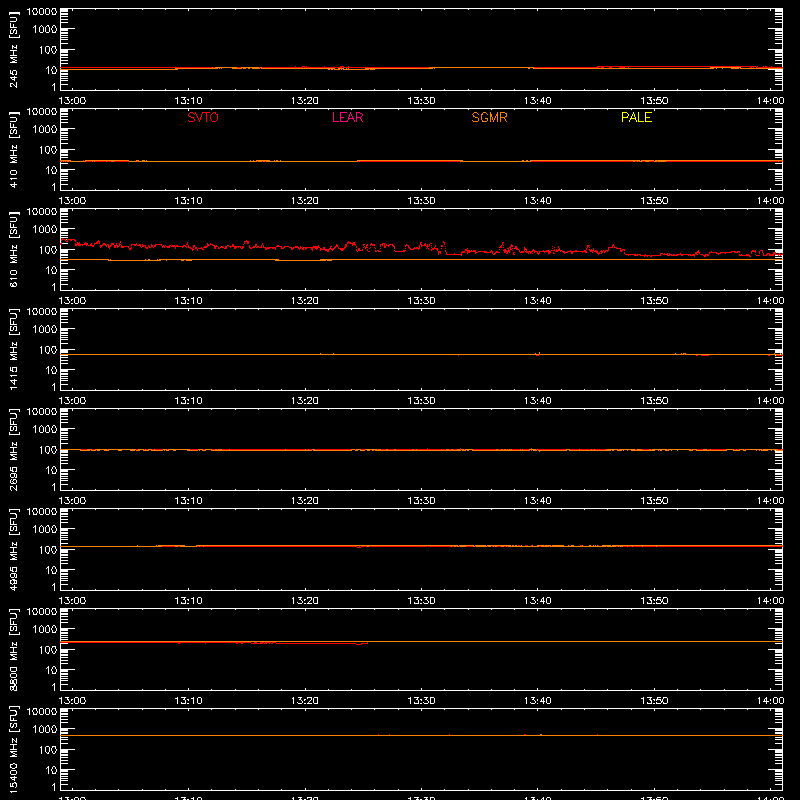Click the 13:50 time label below 1415 MHz plot
Screen dimensions: 800x800
[654, 401]
